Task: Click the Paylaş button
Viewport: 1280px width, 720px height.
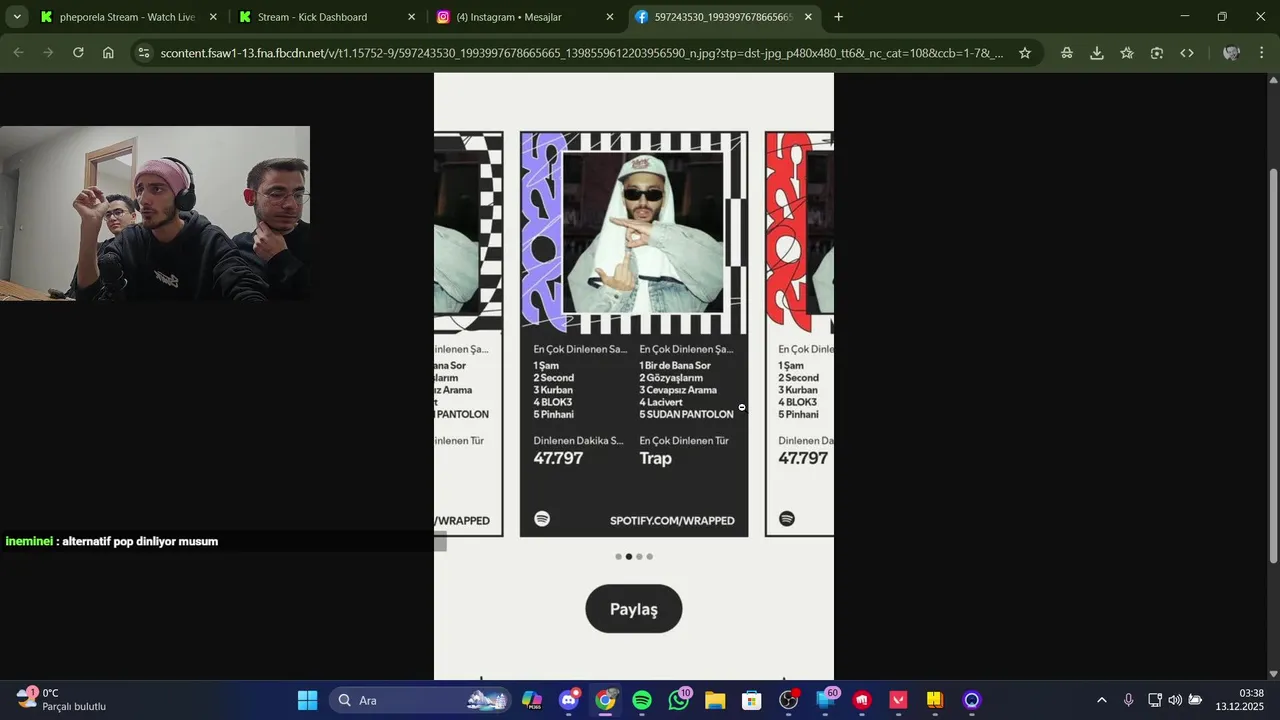Action: tap(634, 609)
